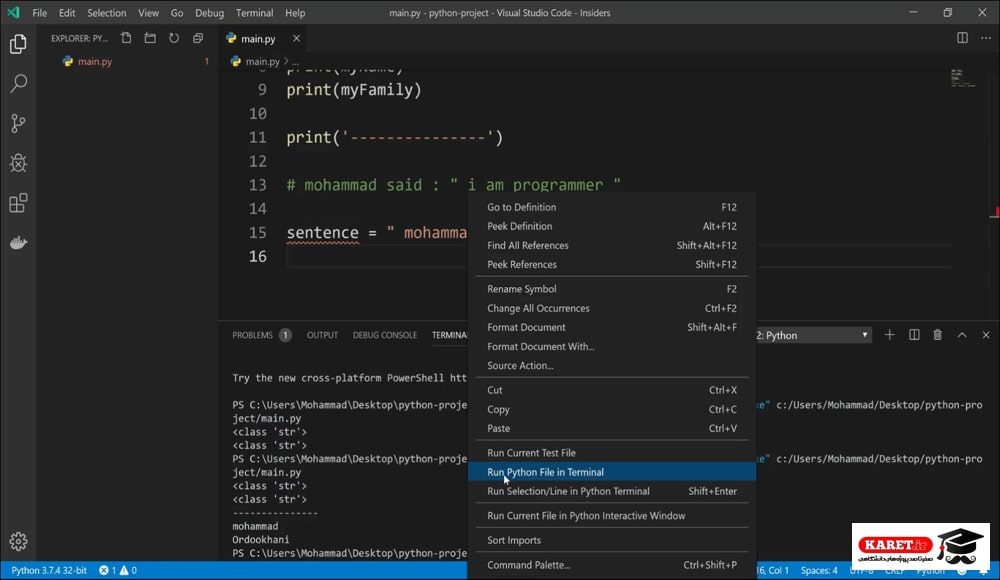Open the Terminal menu
1000x580 pixels.
click(x=254, y=13)
